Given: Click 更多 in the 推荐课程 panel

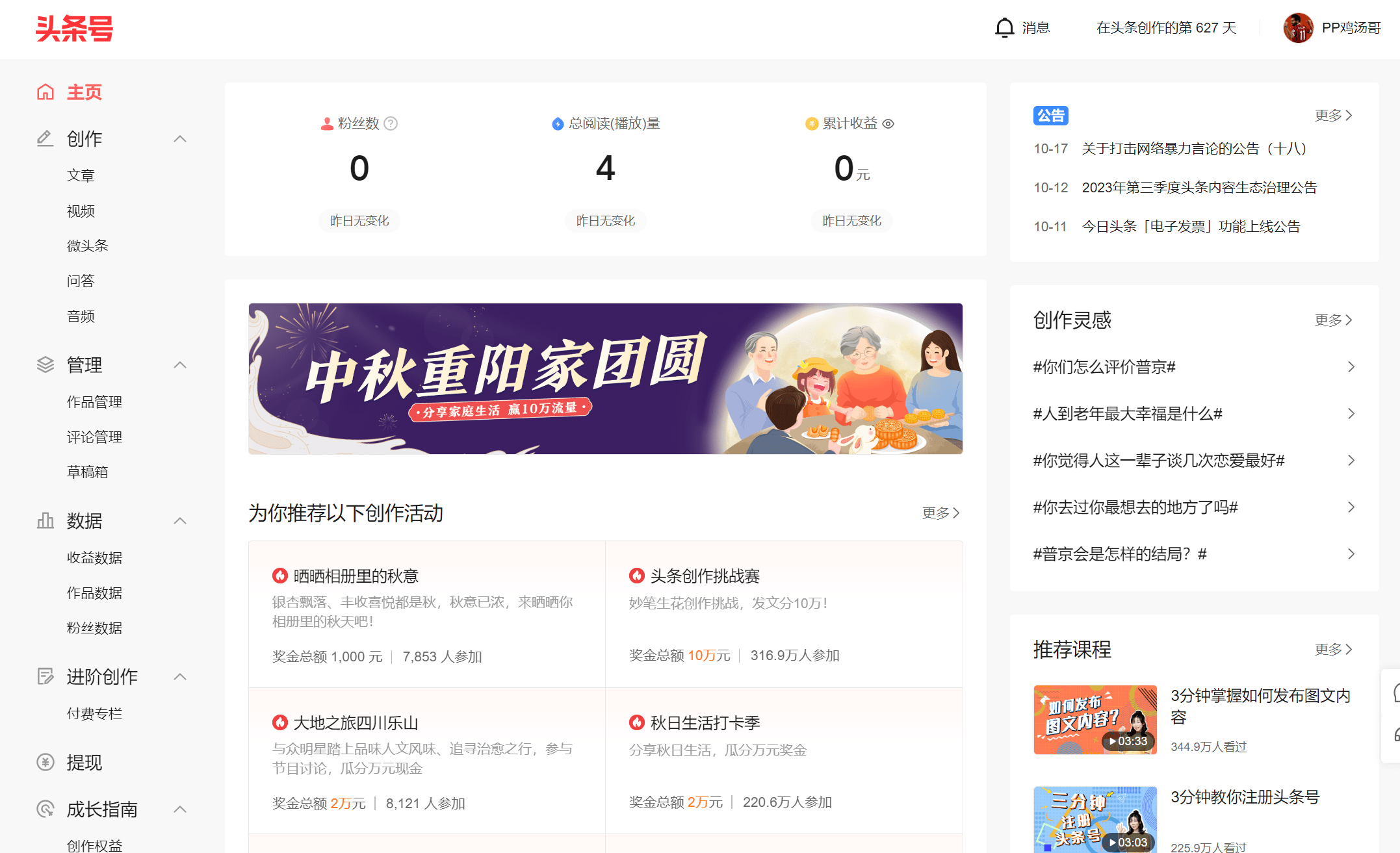Looking at the screenshot, I should [x=1333, y=650].
